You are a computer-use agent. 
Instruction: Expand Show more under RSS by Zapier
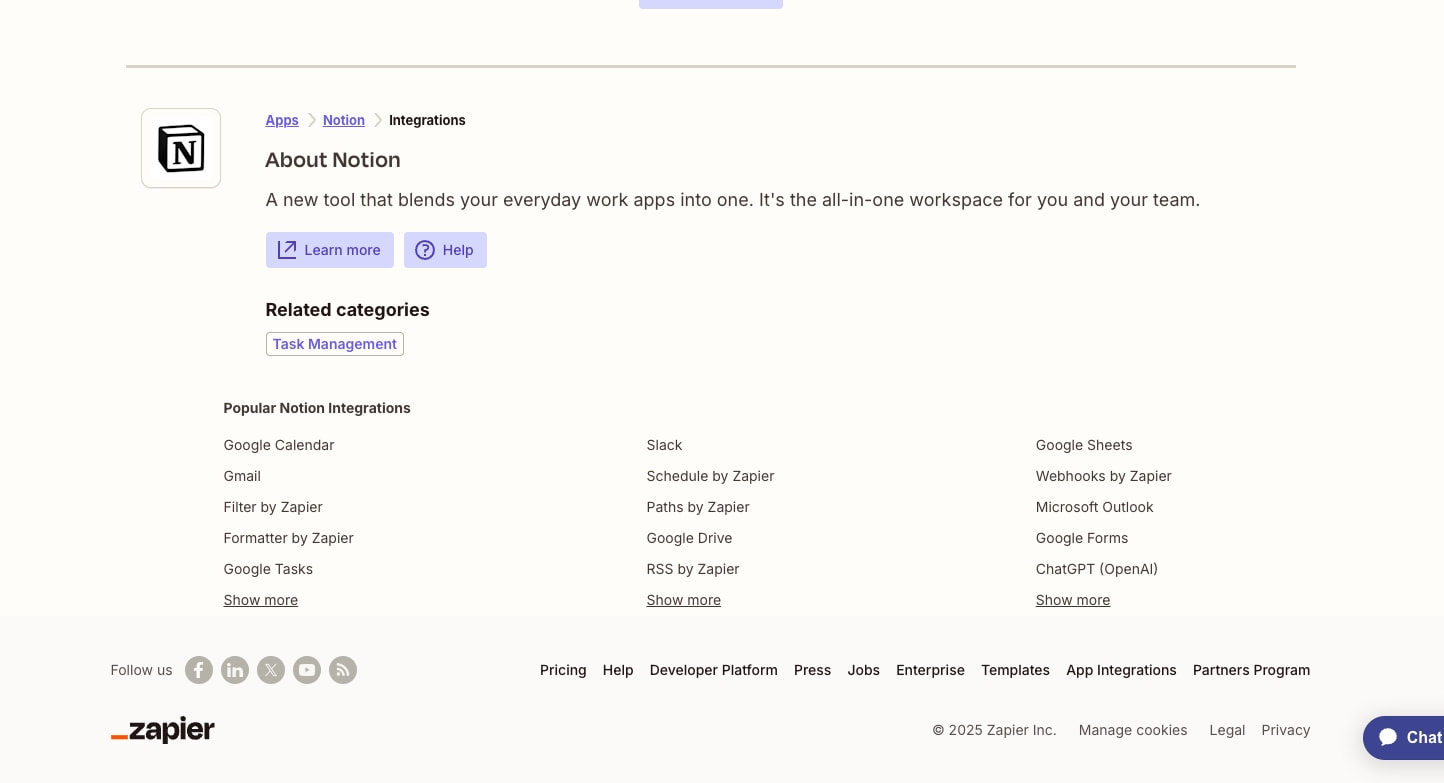[x=684, y=600]
